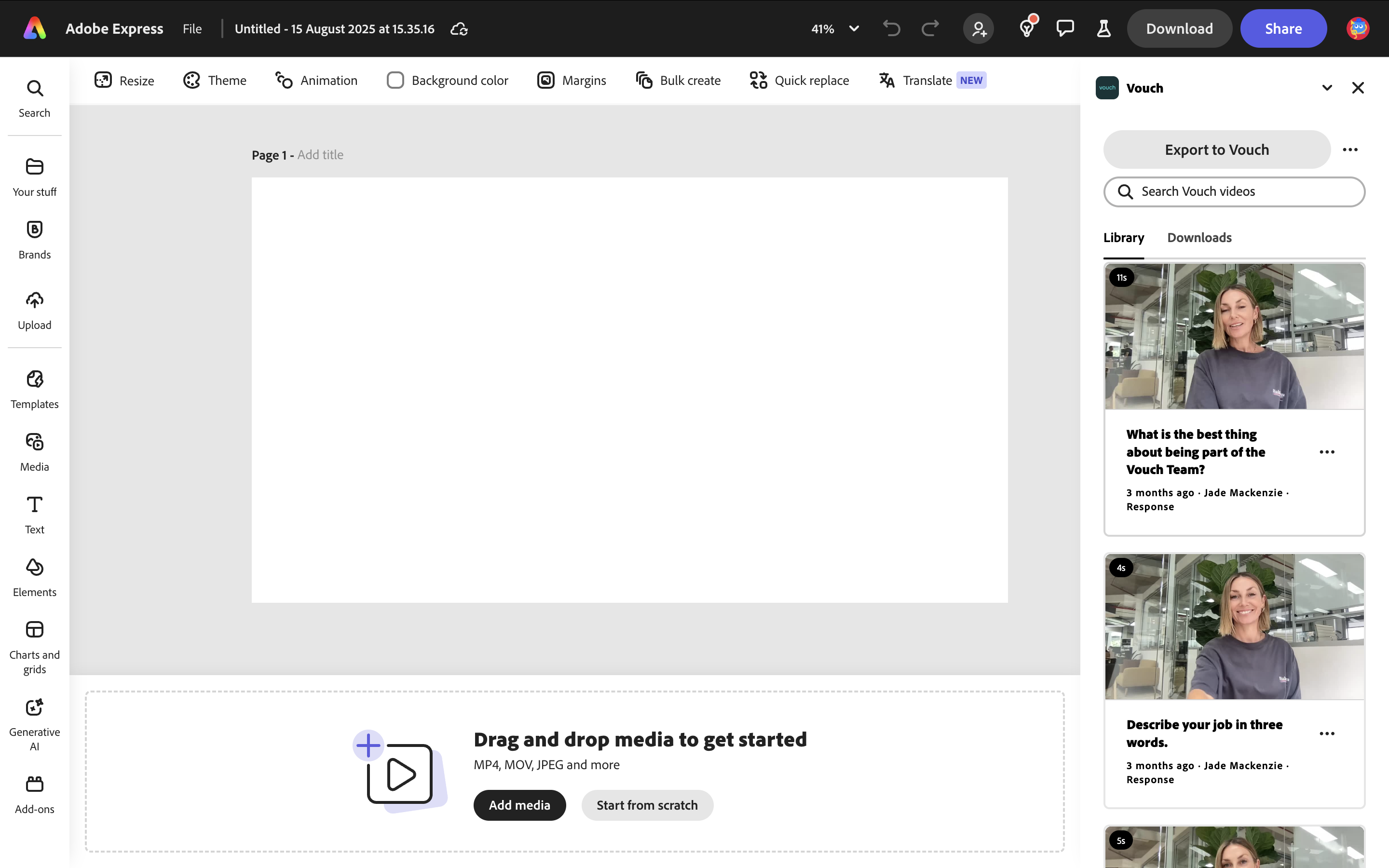Click the cloud sync status icon
The height and width of the screenshot is (868, 1389).
point(459,29)
